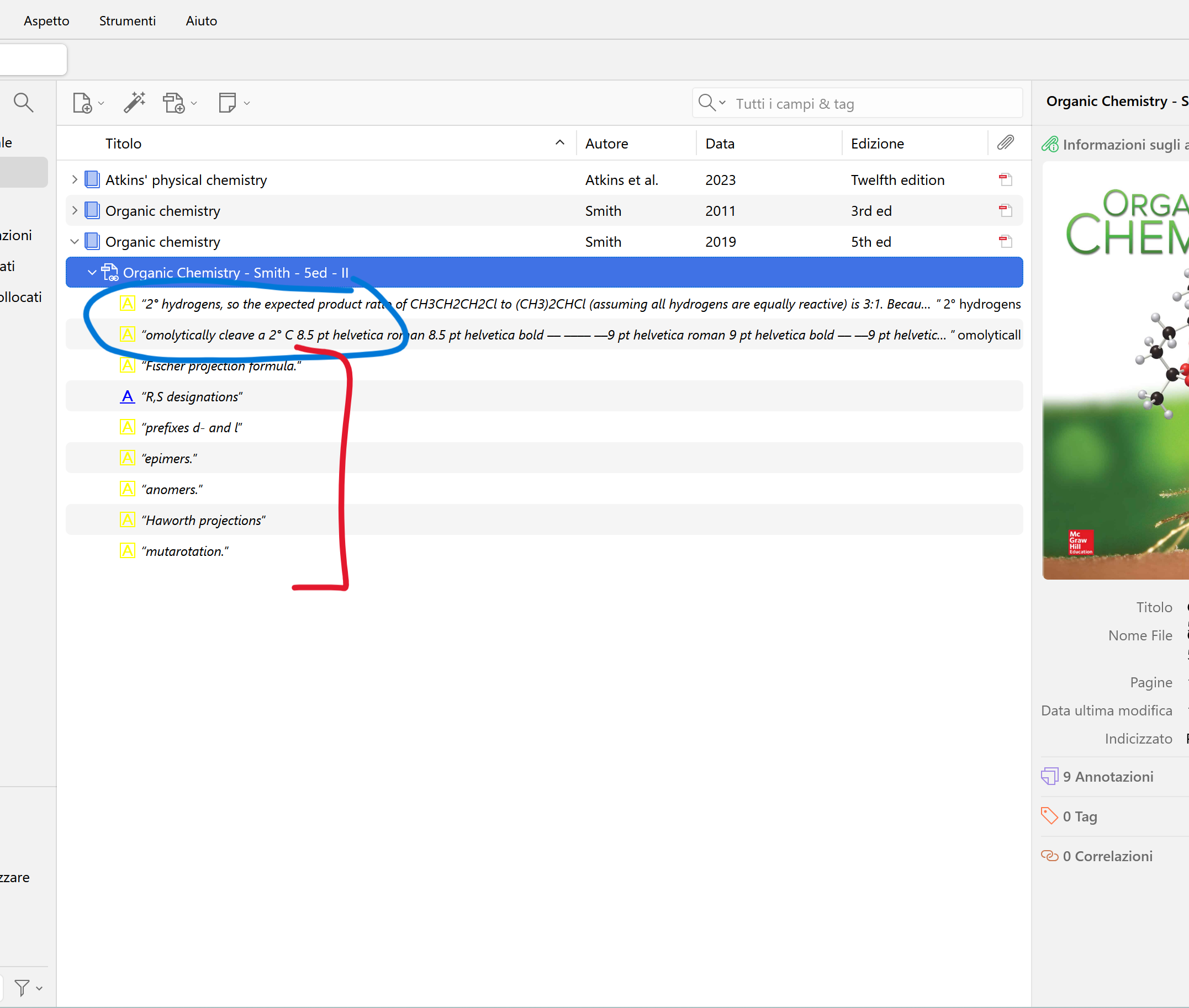The width and height of the screenshot is (1189, 1008).
Task: Collapse the selected PDF attachment annotations
Action: pyautogui.click(x=92, y=273)
